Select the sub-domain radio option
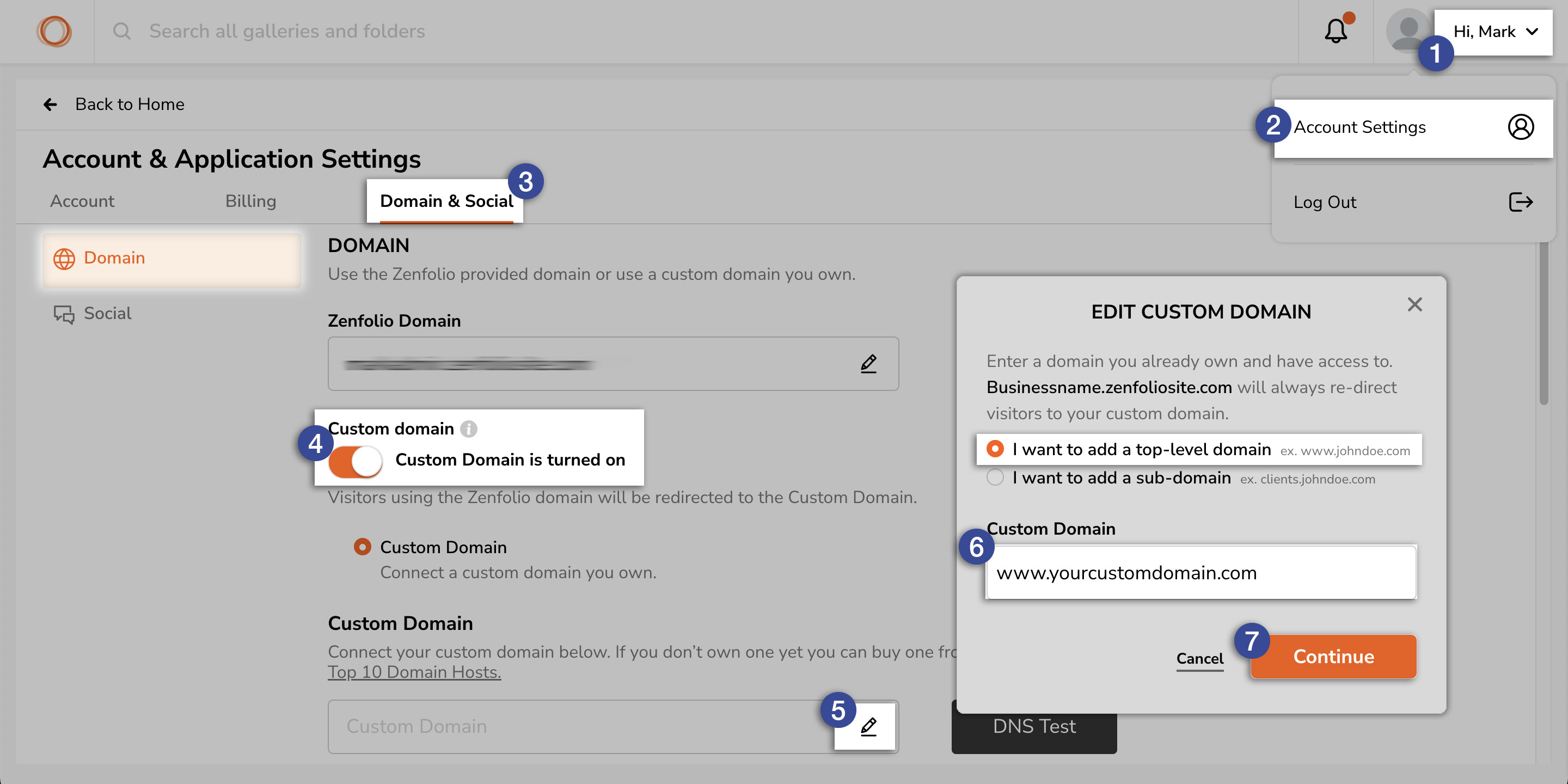The image size is (1568, 784). pos(995,478)
